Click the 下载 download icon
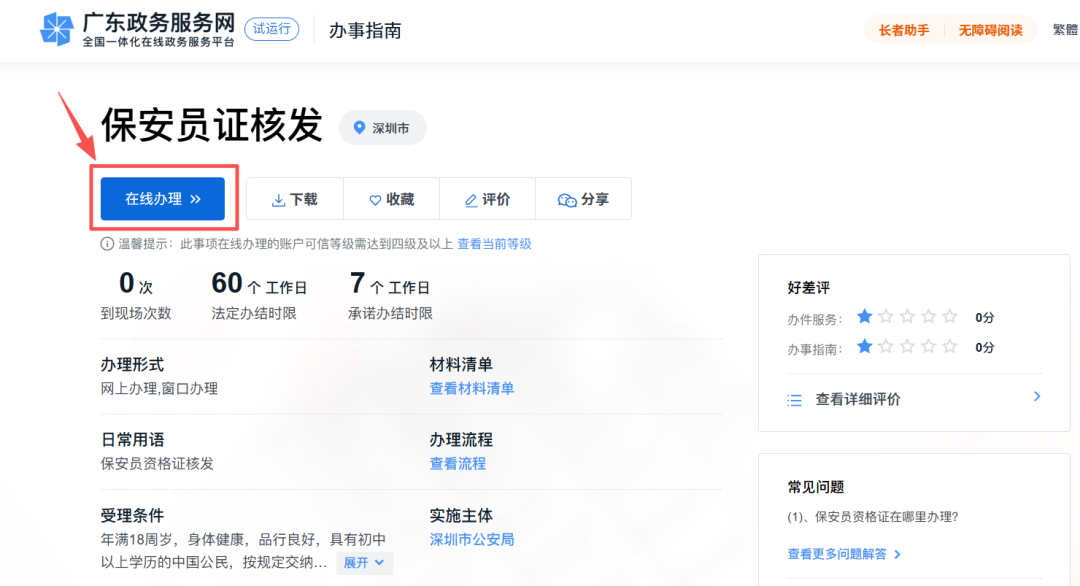Screen dimensions: 1080x586 point(277,199)
